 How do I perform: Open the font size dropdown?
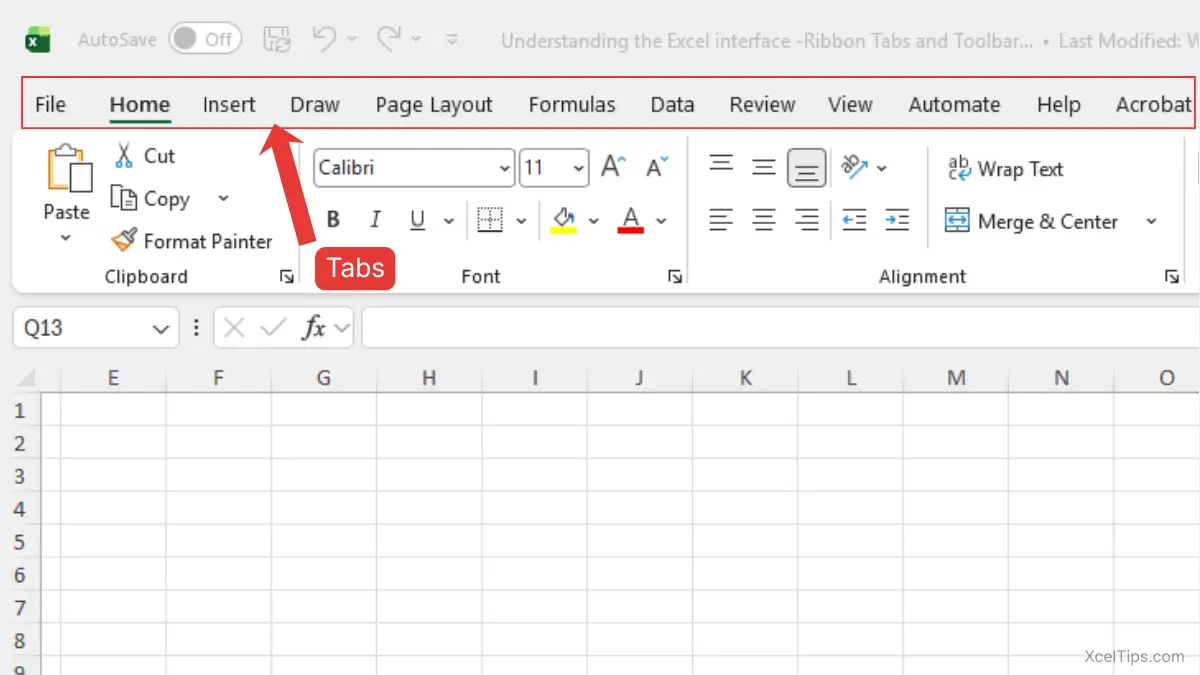click(578, 167)
